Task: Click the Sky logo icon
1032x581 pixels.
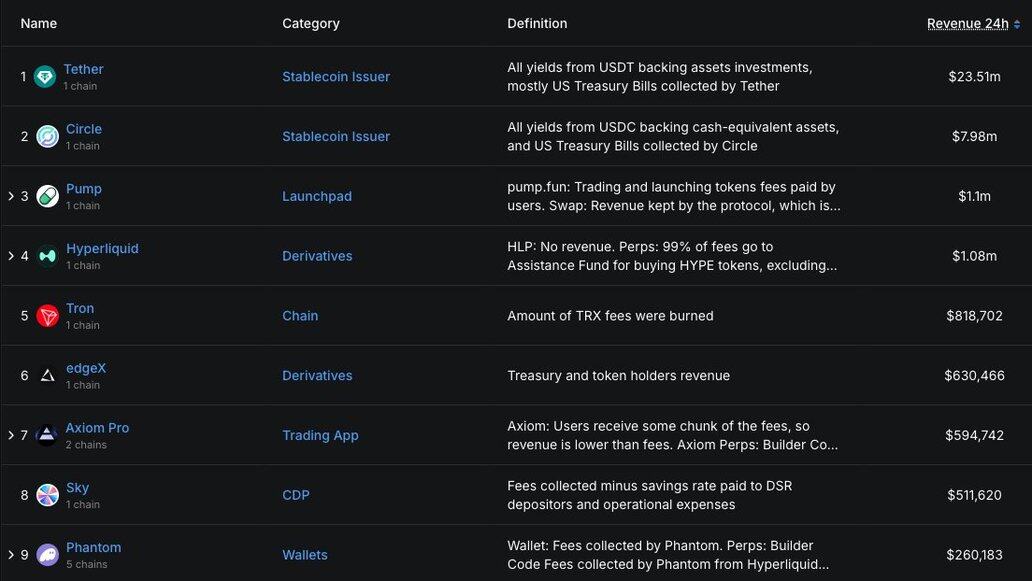Action: click(47, 495)
